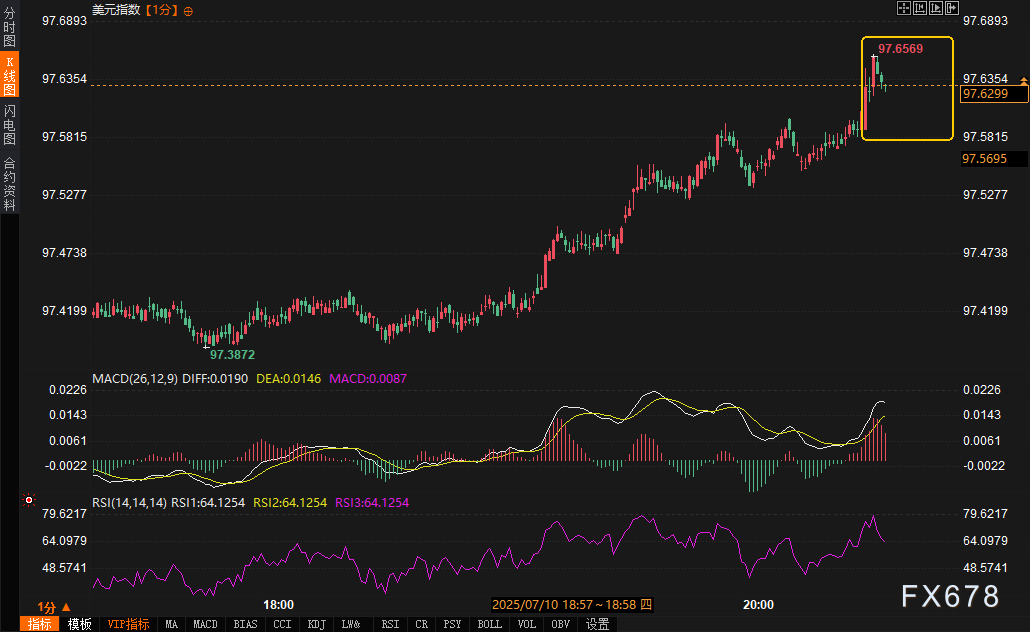
Task: Click the orange up arrows beside price 97.6354
Action: coord(1022,79)
